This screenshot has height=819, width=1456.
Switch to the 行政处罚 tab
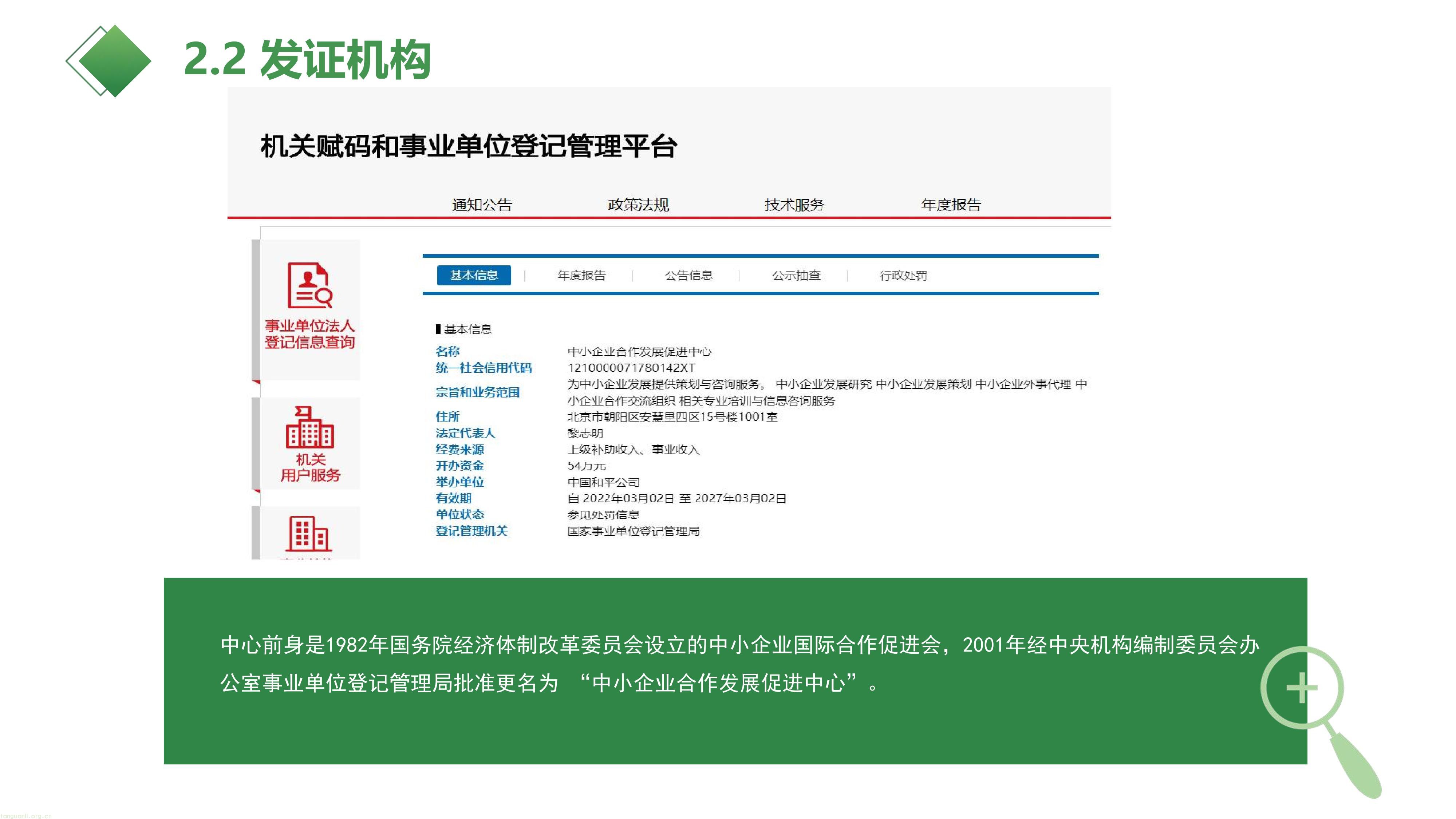pyautogui.click(x=903, y=275)
